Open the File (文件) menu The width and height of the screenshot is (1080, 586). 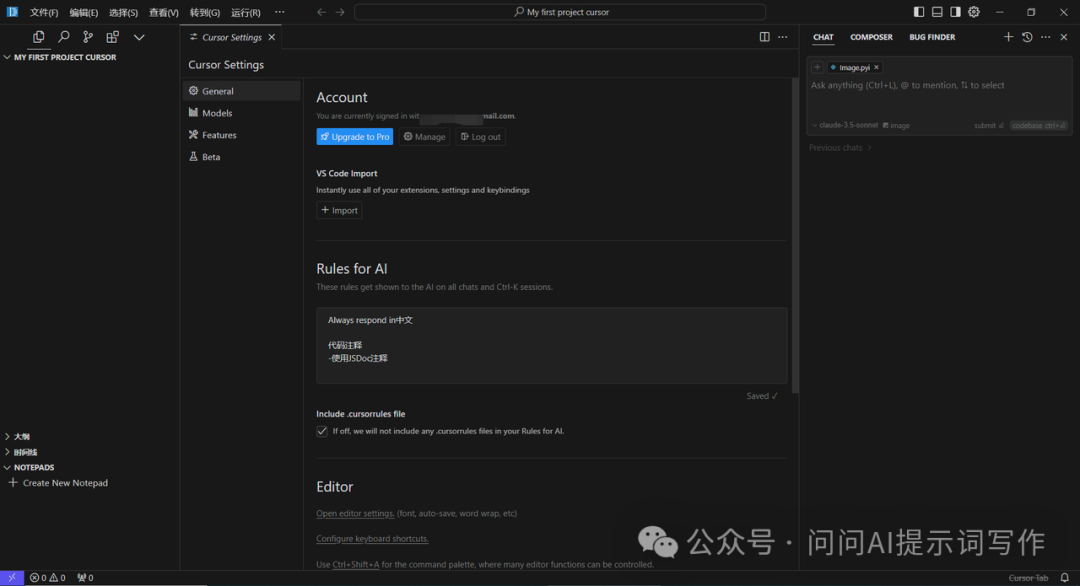[x=43, y=12]
